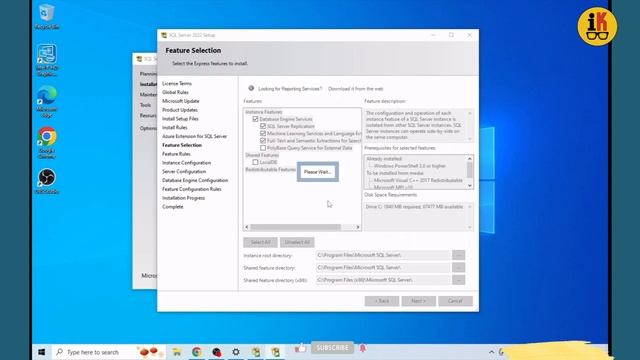
Task: Click the License Terms step
Action: [177, 83]
